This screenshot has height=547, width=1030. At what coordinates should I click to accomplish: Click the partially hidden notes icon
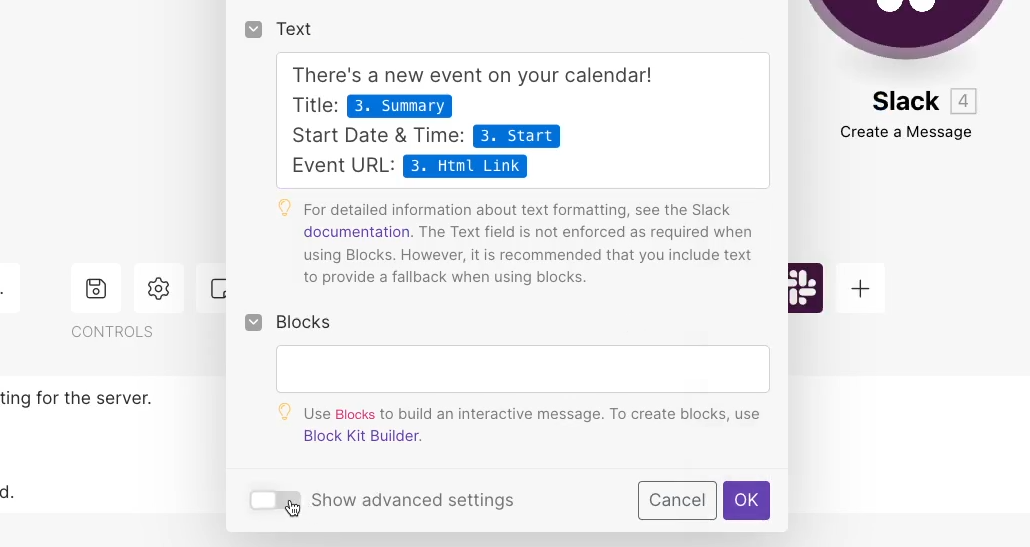219,288
